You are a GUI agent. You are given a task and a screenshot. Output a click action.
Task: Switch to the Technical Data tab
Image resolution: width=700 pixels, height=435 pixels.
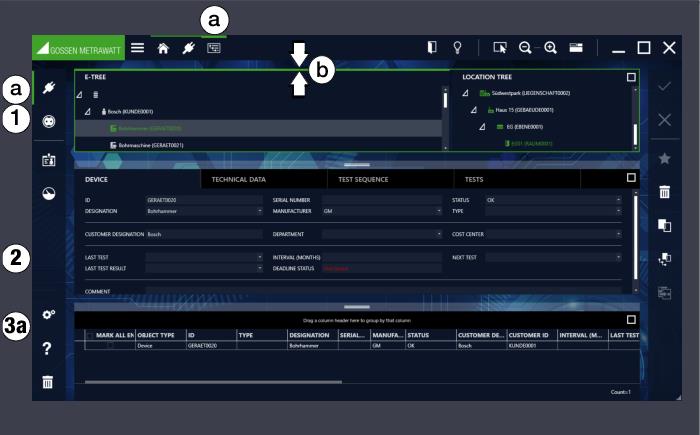[264, 179]
